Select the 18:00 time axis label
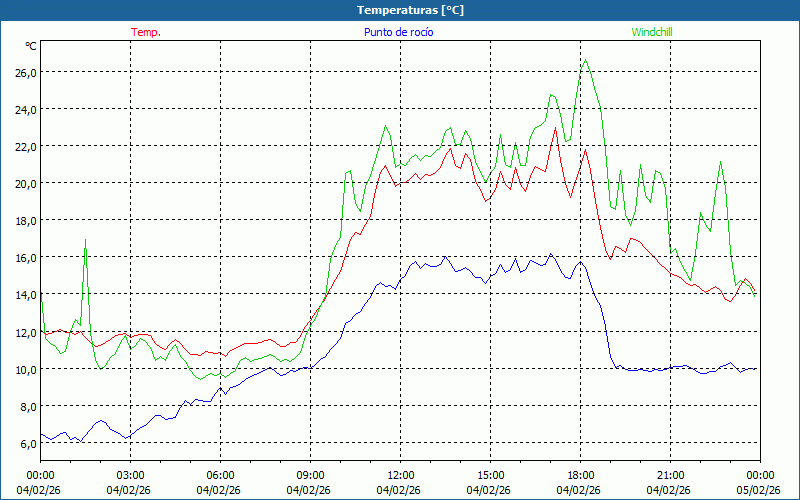 click(580, 475)
